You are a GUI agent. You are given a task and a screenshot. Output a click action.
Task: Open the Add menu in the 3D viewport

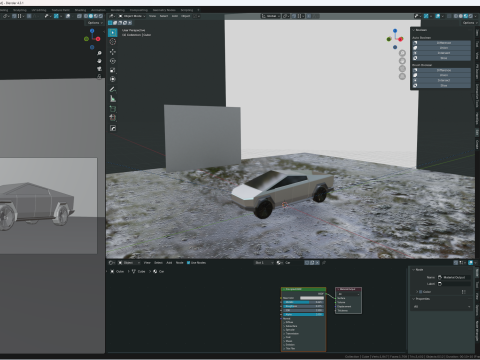[x=175, y=16]
